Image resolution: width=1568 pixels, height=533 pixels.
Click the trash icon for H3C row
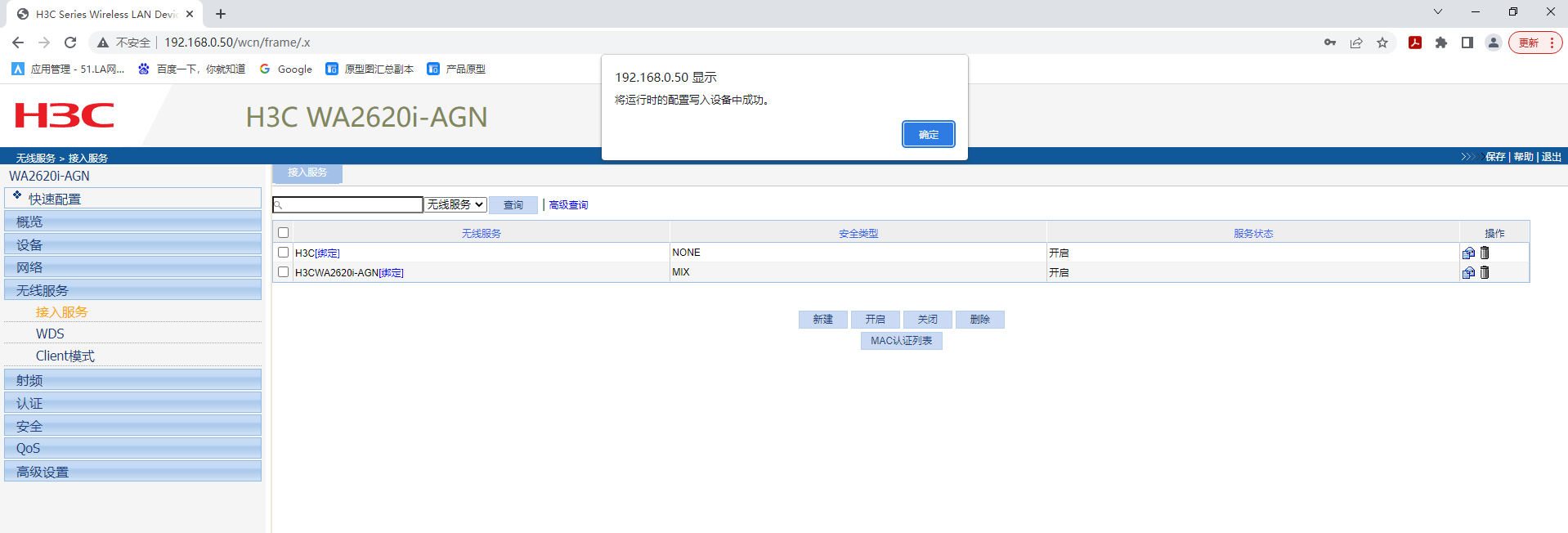1485,253
